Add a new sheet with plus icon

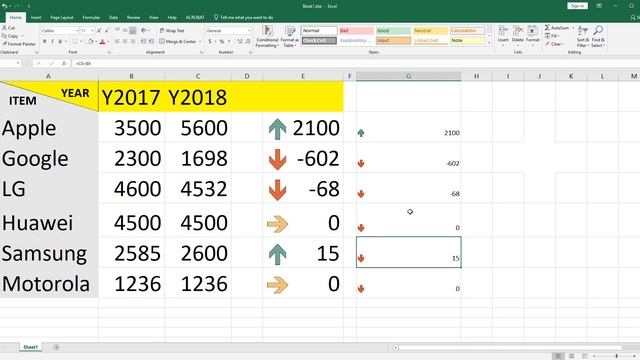pyautogui.click(x=56, y=347)
